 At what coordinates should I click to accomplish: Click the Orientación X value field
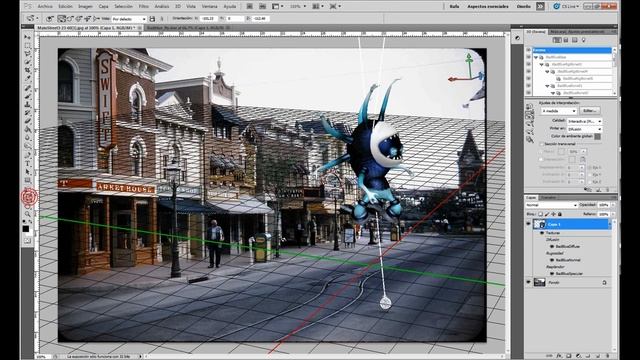click(x=209, y=19)
